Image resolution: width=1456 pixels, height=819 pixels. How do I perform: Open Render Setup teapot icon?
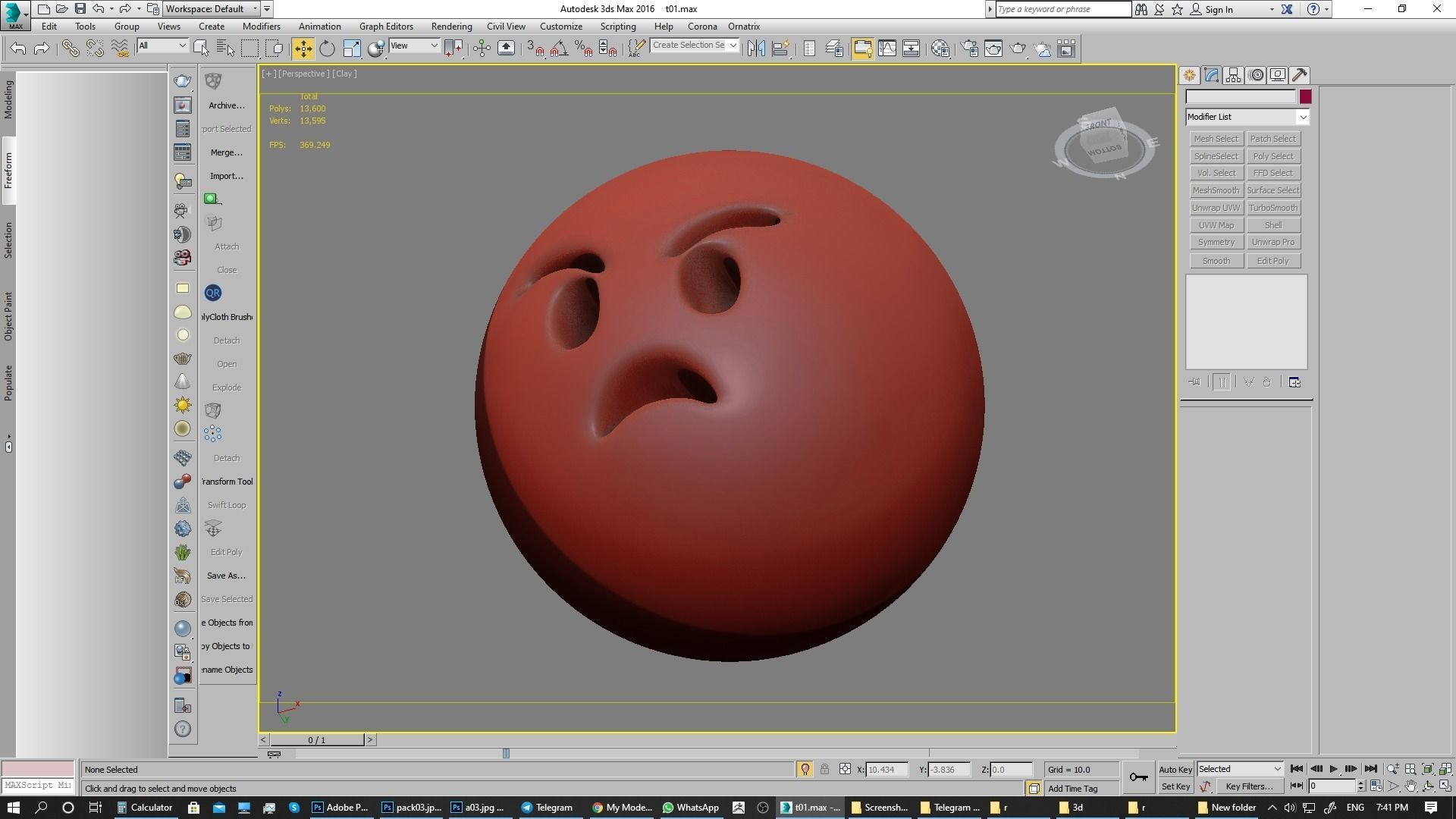970,49
